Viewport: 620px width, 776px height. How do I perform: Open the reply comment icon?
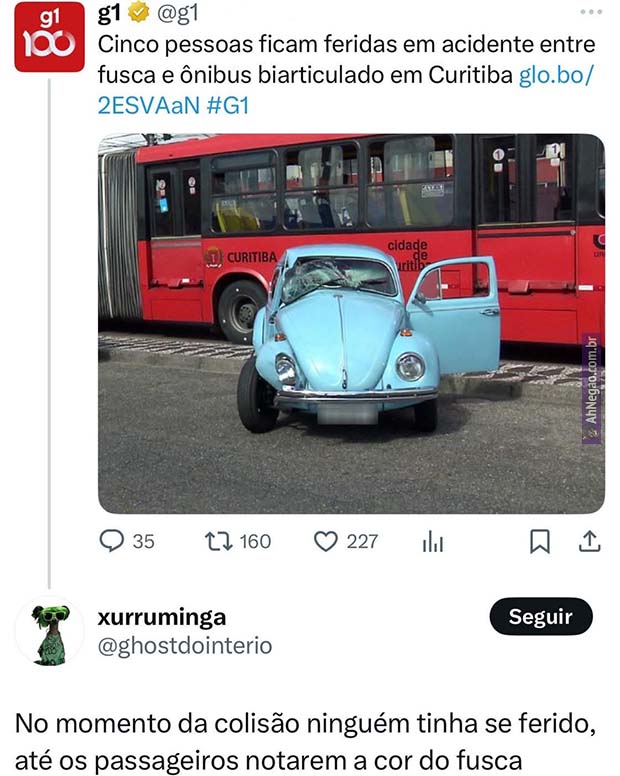pos(111,541)
